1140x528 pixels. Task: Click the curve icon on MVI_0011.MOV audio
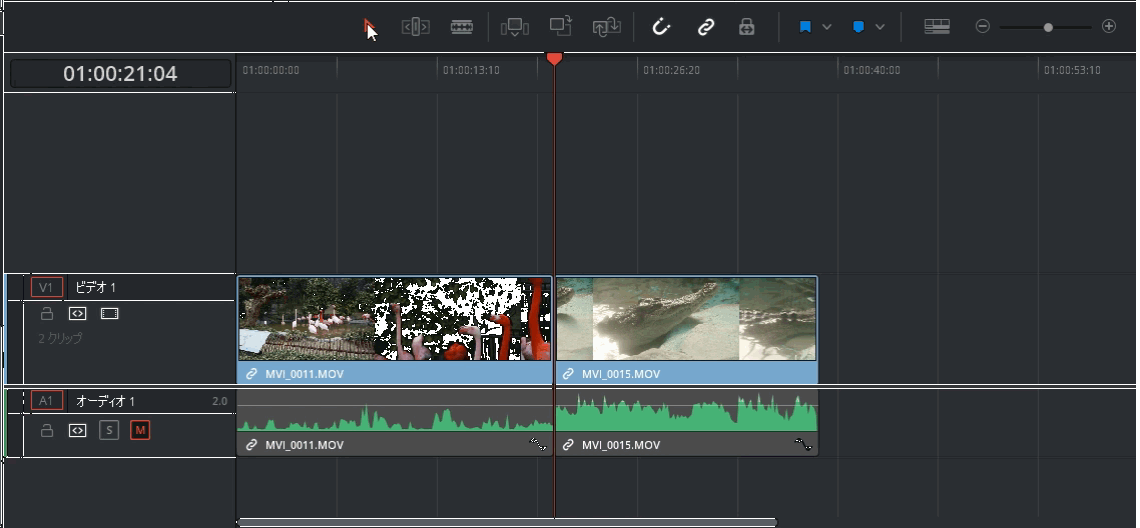[x=538, y=444]
